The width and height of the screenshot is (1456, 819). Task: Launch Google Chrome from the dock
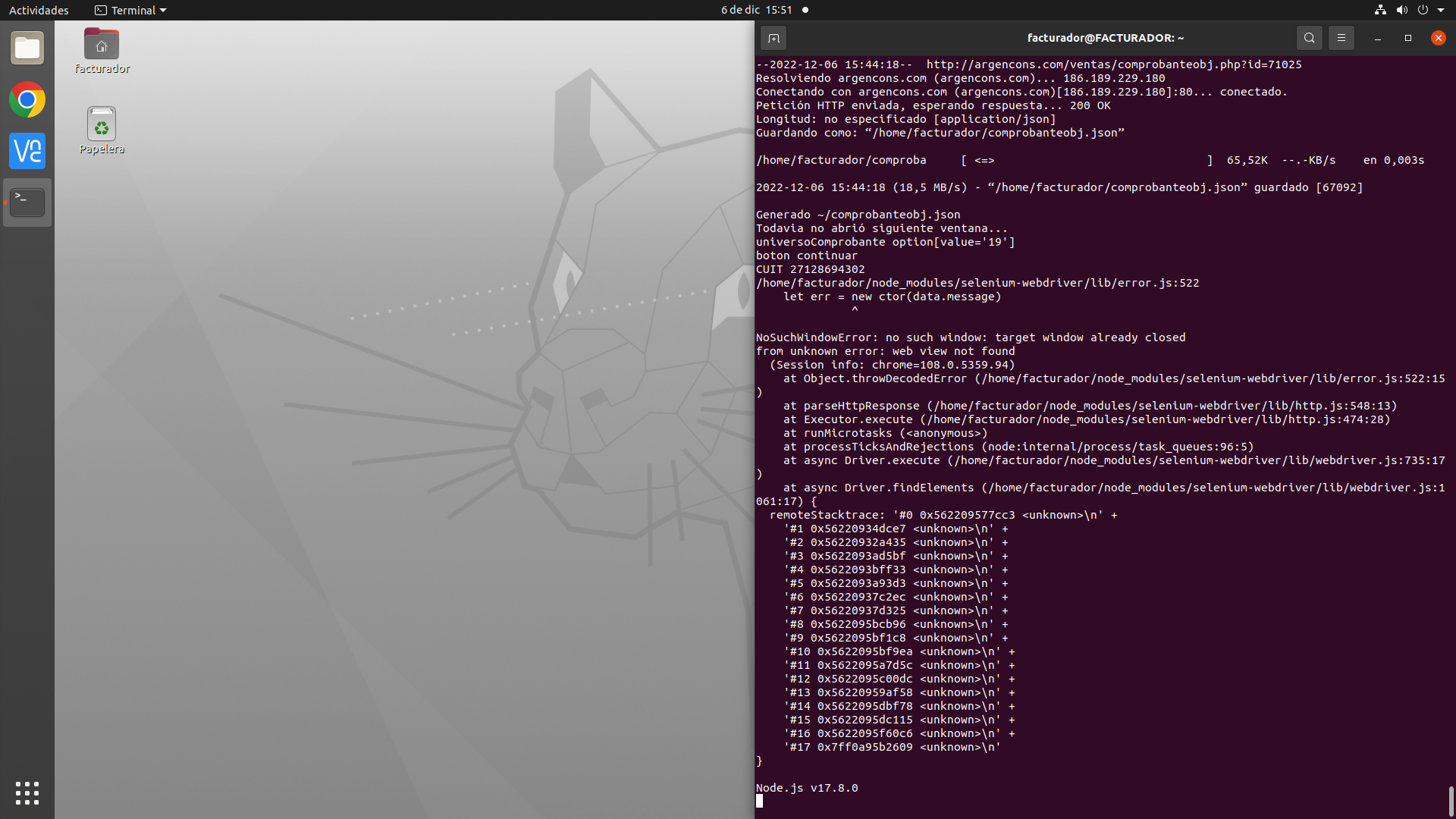point(27,99)
